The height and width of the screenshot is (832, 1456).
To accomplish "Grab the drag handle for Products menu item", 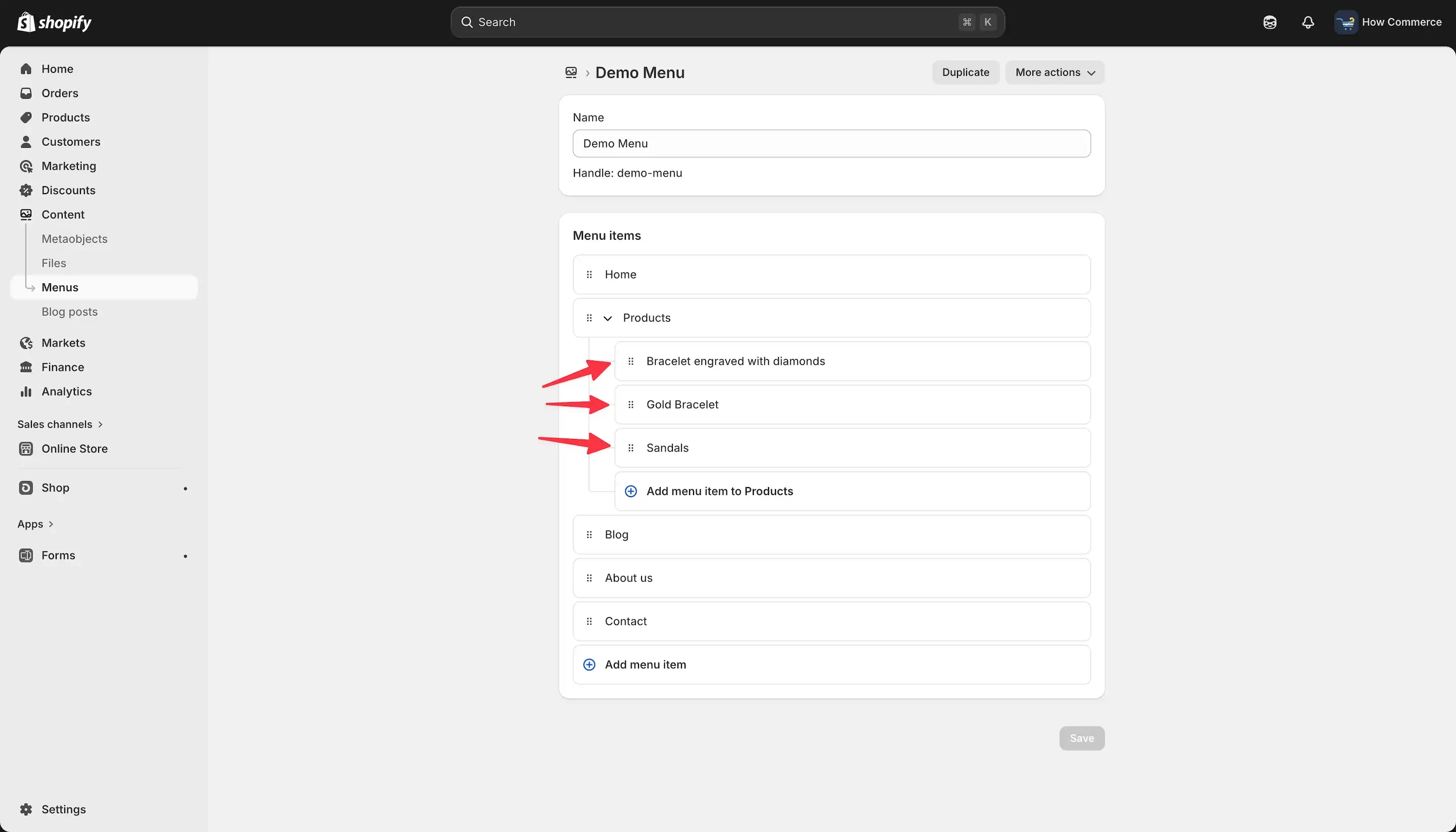I will [589, 318].
